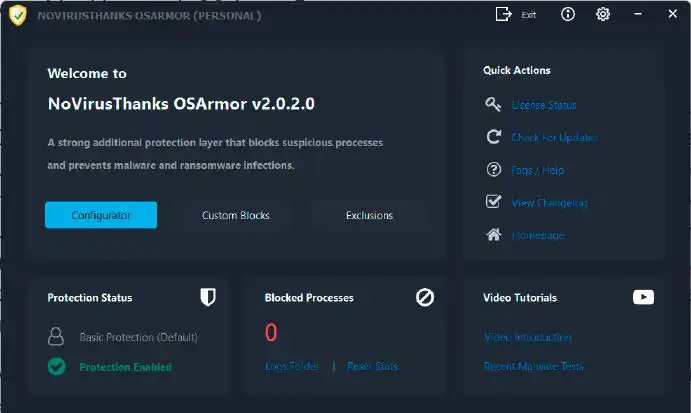Click the OSArmor shield logo in title bar
The height and width of the screenshot is (413, 691).
(x=18, y=15)
